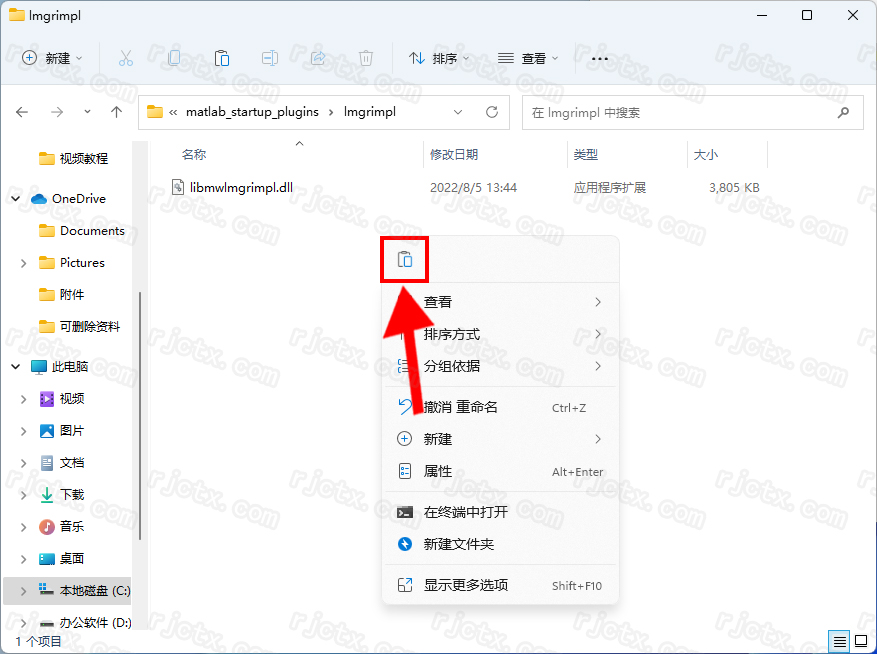Click the refresh button beside address bar
The height and width of the screenshot is (654, 877).
click(491, 112)
